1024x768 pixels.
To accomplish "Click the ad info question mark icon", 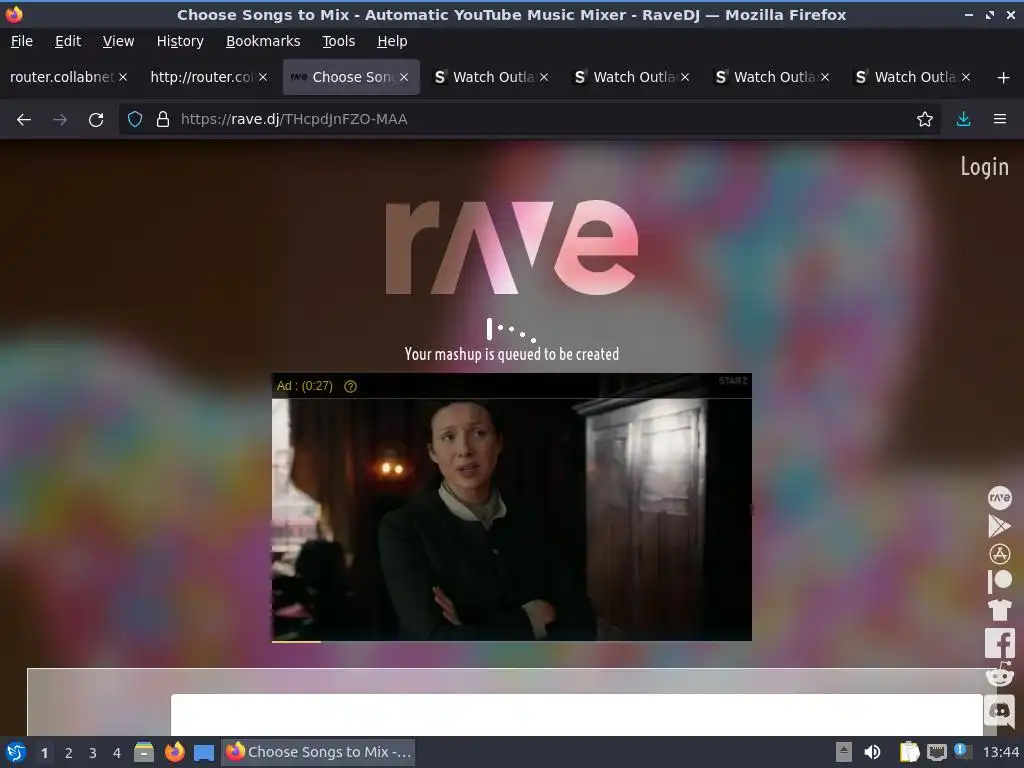I will tap(350, 386).
